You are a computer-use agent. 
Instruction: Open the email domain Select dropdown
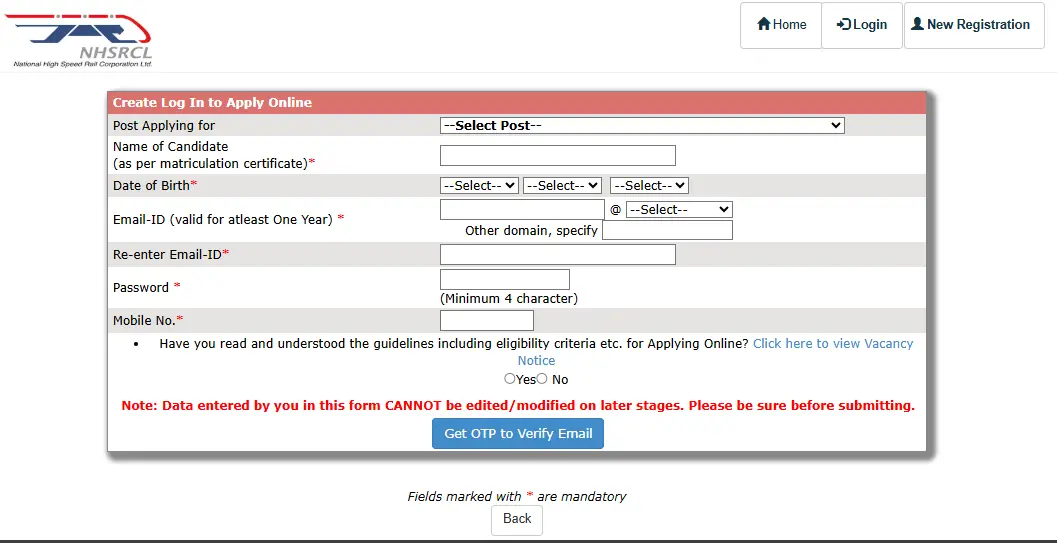pos(679,210)
